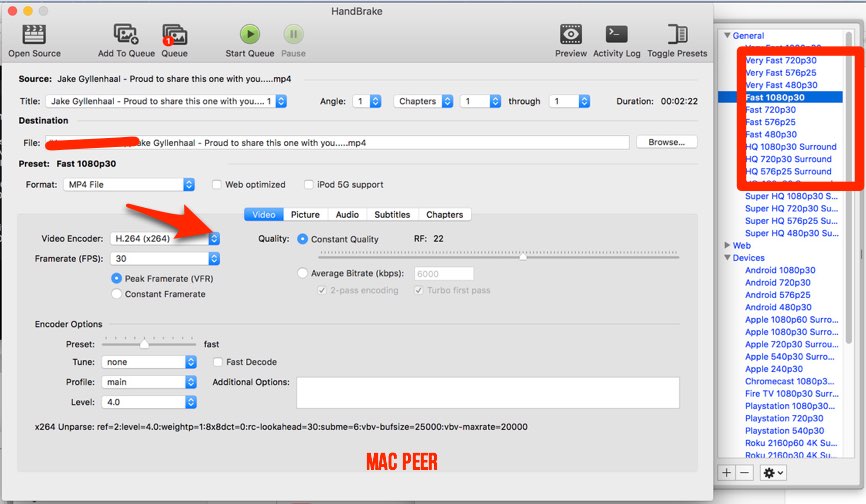Click the presets gear options icon
The image size is (866, 504).
774,472
